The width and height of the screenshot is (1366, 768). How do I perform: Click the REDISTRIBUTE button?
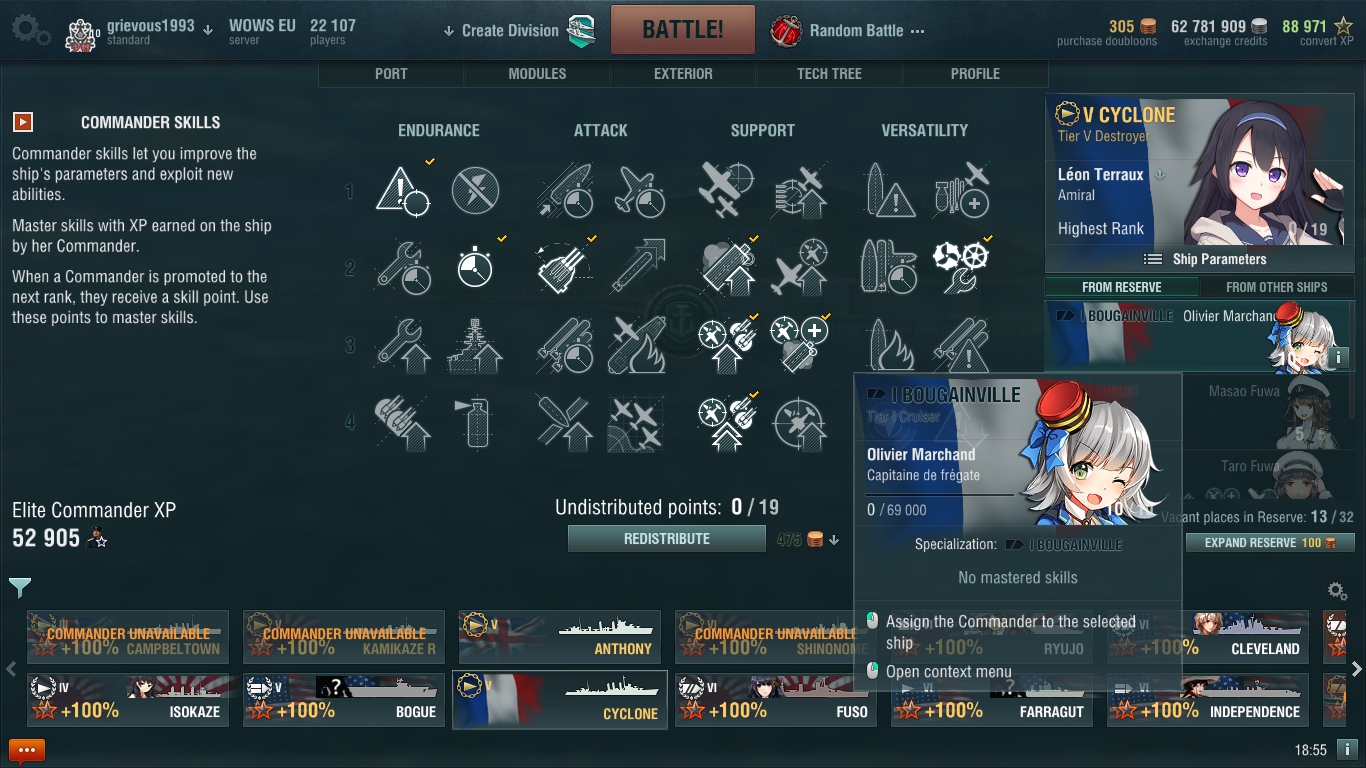(x=667, y=539)
